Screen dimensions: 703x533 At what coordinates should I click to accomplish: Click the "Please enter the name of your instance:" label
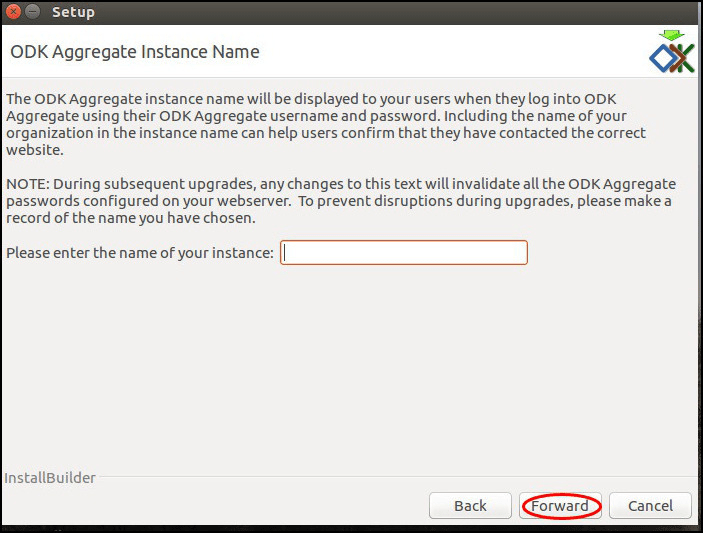point(139,253)
